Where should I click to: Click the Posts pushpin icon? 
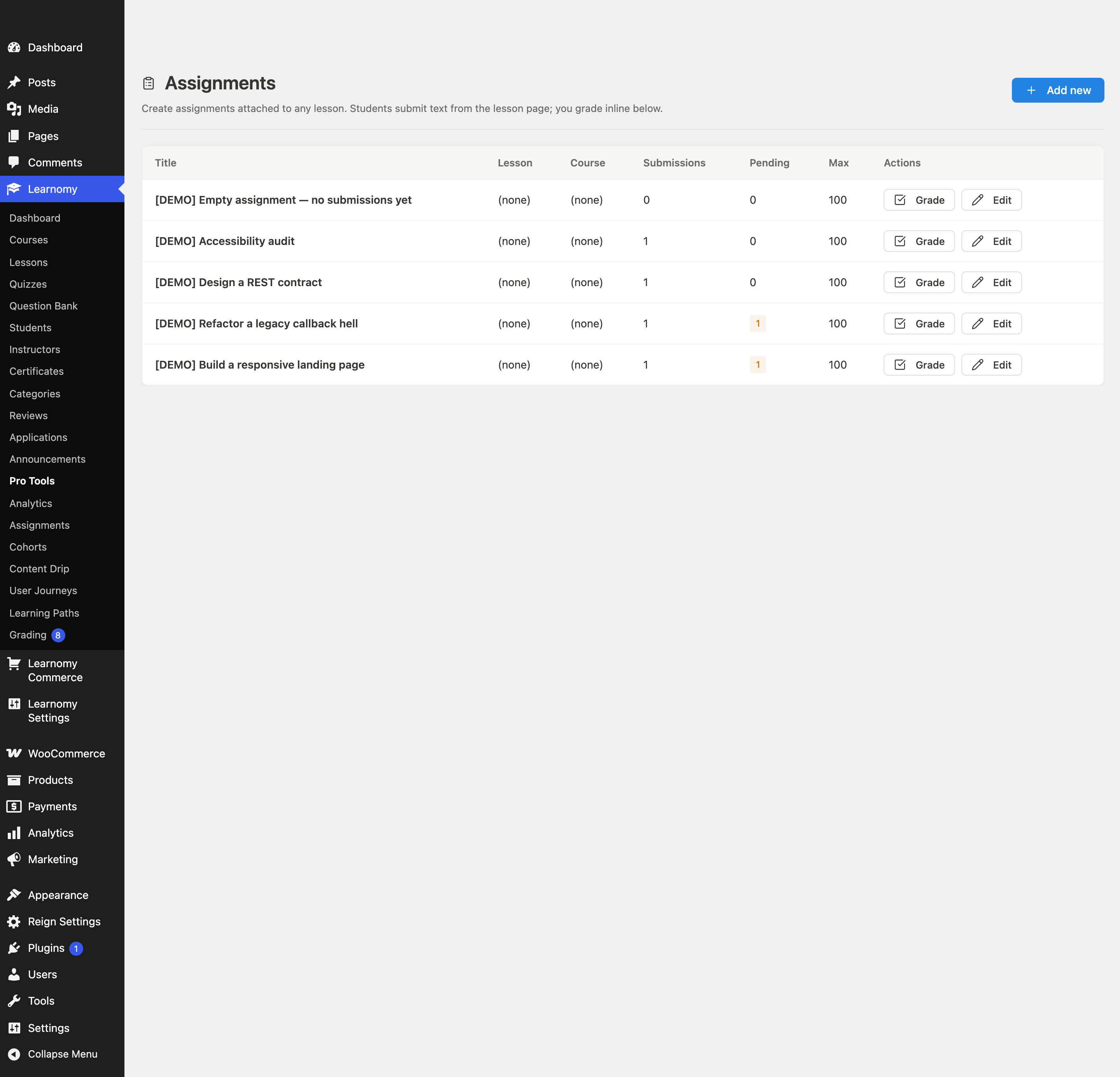click(14, 82)
